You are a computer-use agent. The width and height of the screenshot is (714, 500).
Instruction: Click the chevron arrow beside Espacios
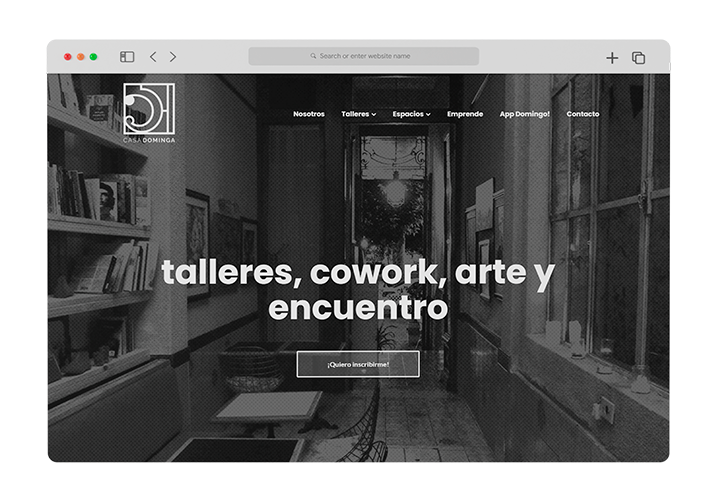pyautogui.click(x=428, y=115)
